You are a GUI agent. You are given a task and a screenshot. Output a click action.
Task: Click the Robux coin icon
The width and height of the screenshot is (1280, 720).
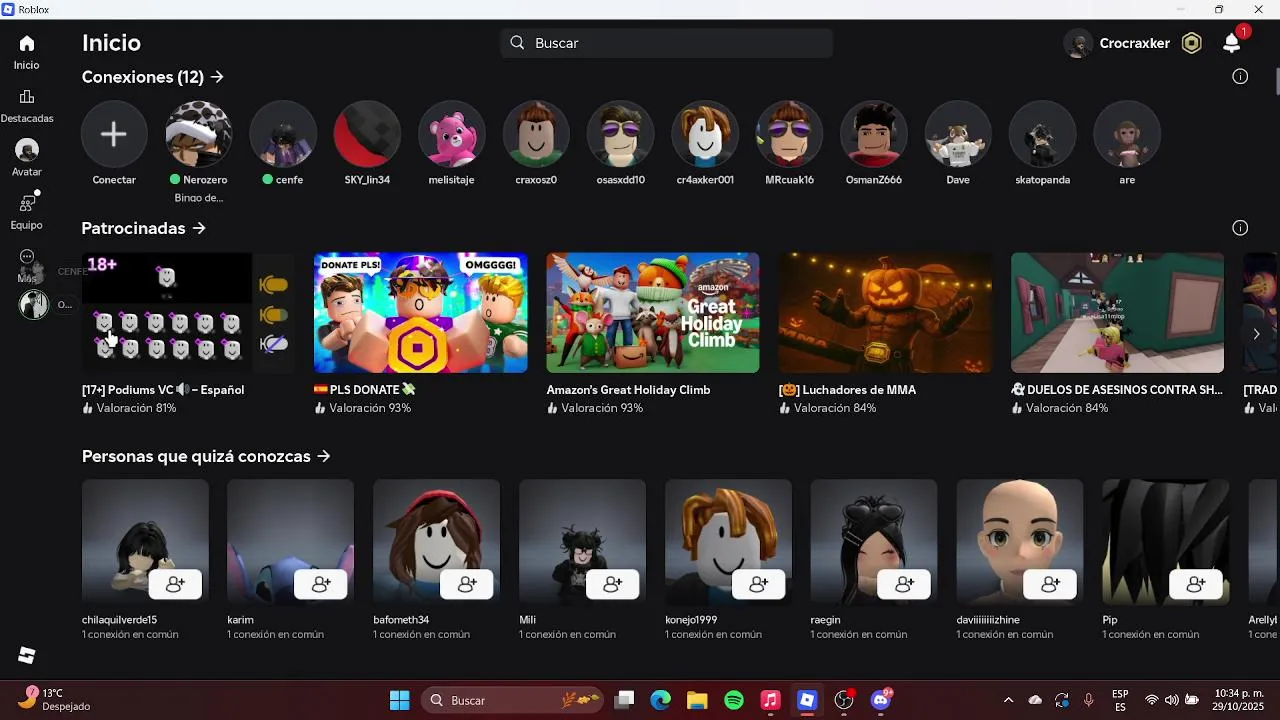click(1191, 43)
